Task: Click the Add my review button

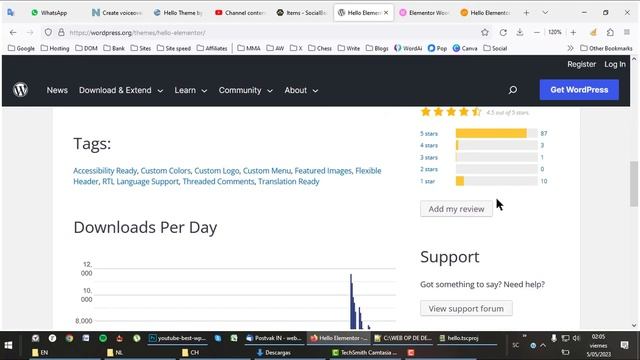Action: [456, 209]
